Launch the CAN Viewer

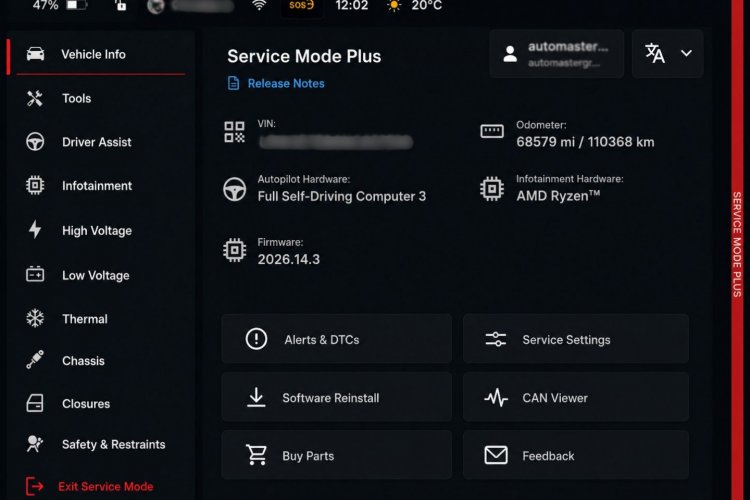(576, 397)
